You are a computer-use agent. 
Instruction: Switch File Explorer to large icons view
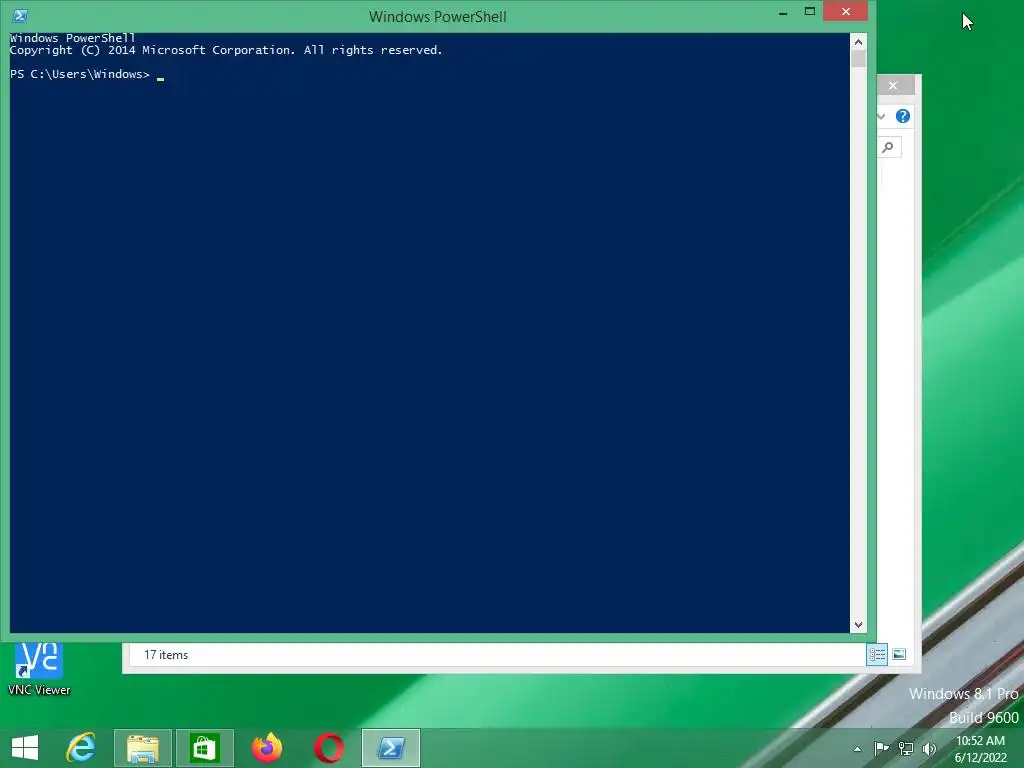pyautogui.click(x=899, y=654)
